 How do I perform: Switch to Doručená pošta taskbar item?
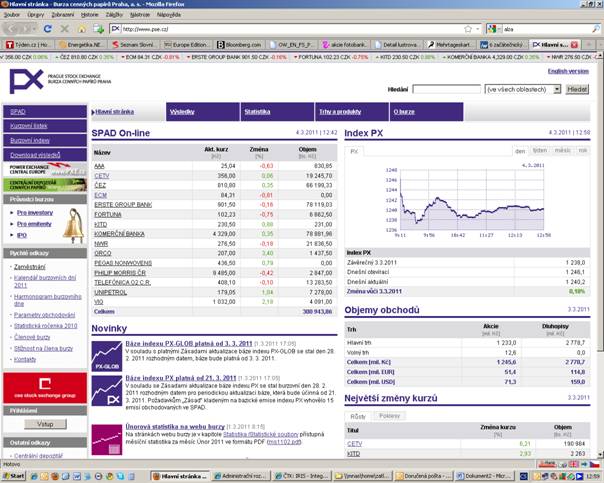coord(423,476)
